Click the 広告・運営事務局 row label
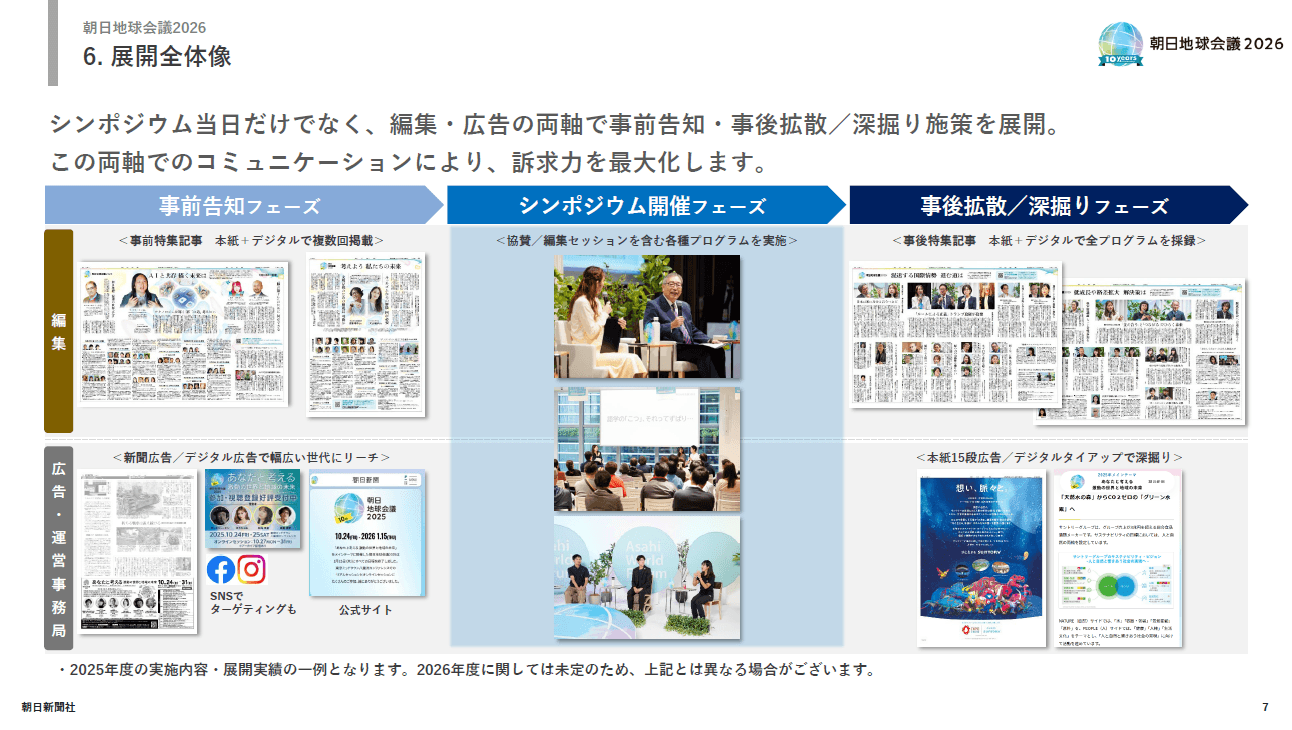Viewport: 1292px width, 730px height. [x=59, y=548]
